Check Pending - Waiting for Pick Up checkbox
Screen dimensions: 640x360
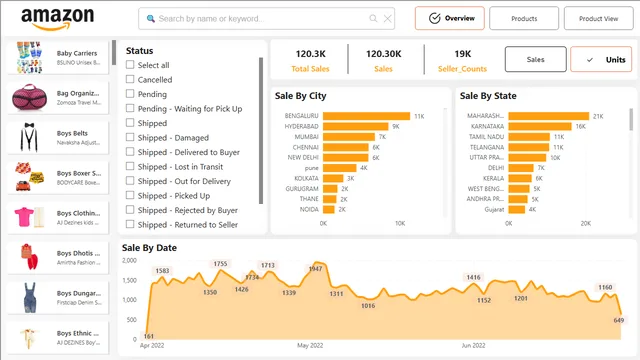[130, 108]
